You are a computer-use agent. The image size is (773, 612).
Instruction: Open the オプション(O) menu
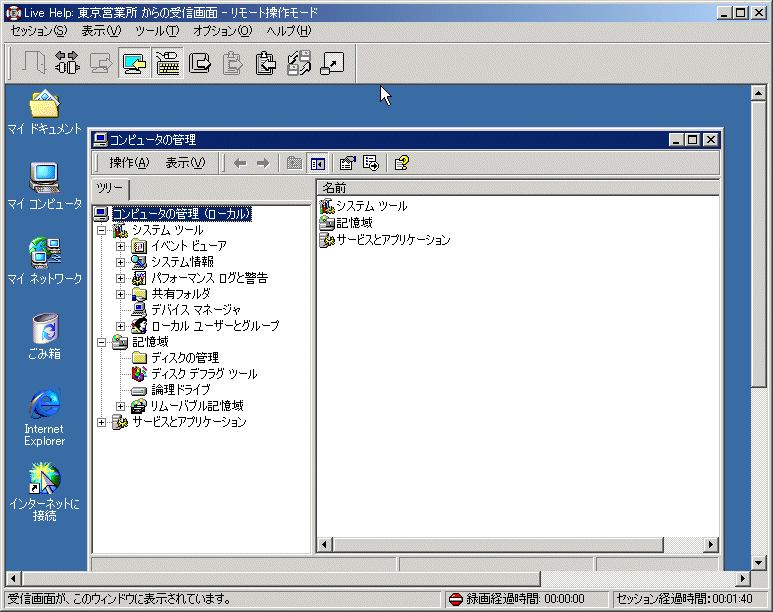pos(222,31)
